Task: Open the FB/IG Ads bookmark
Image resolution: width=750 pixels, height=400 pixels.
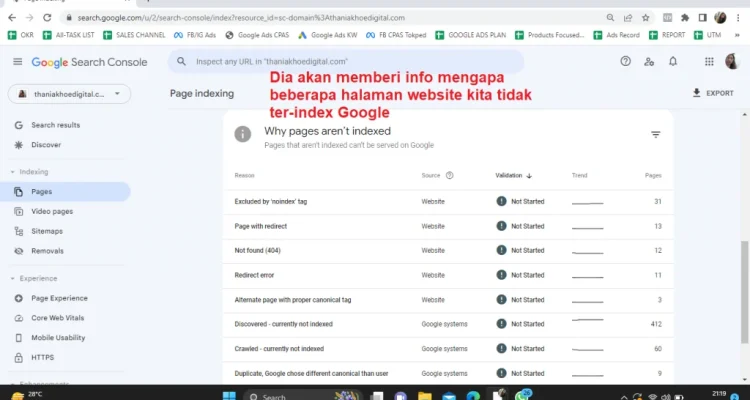Action: tap(195, 35)
